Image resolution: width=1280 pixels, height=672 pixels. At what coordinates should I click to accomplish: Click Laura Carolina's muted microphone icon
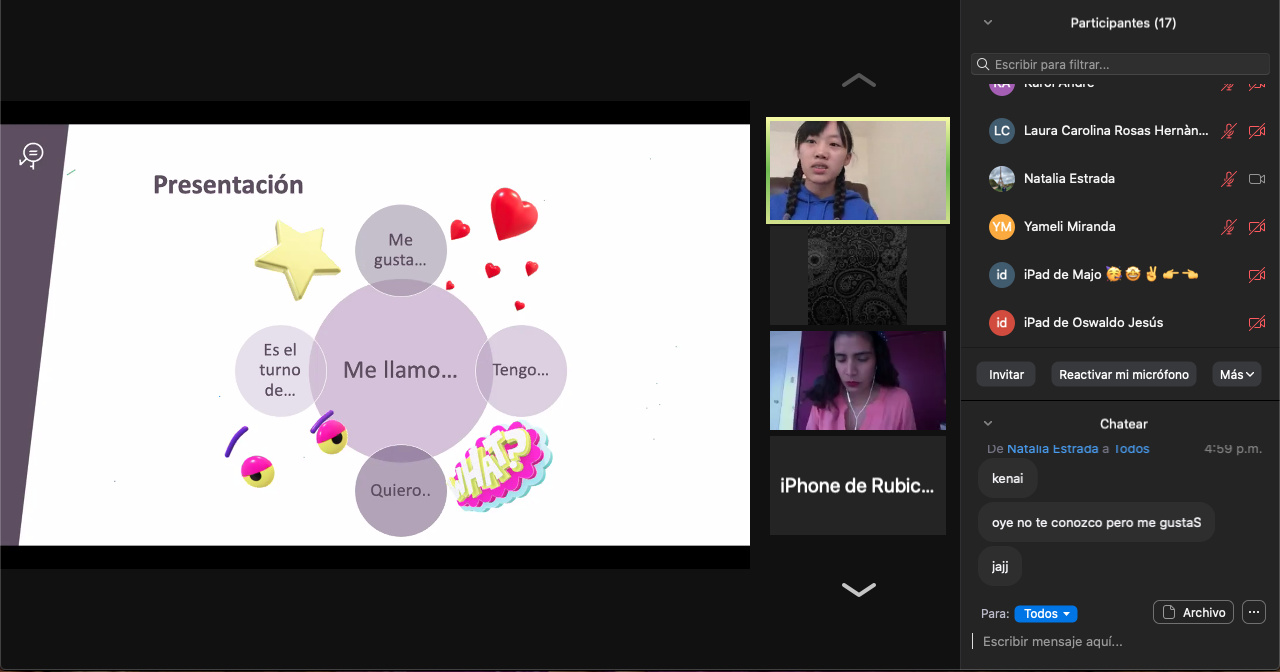(x=1228, y=131)
